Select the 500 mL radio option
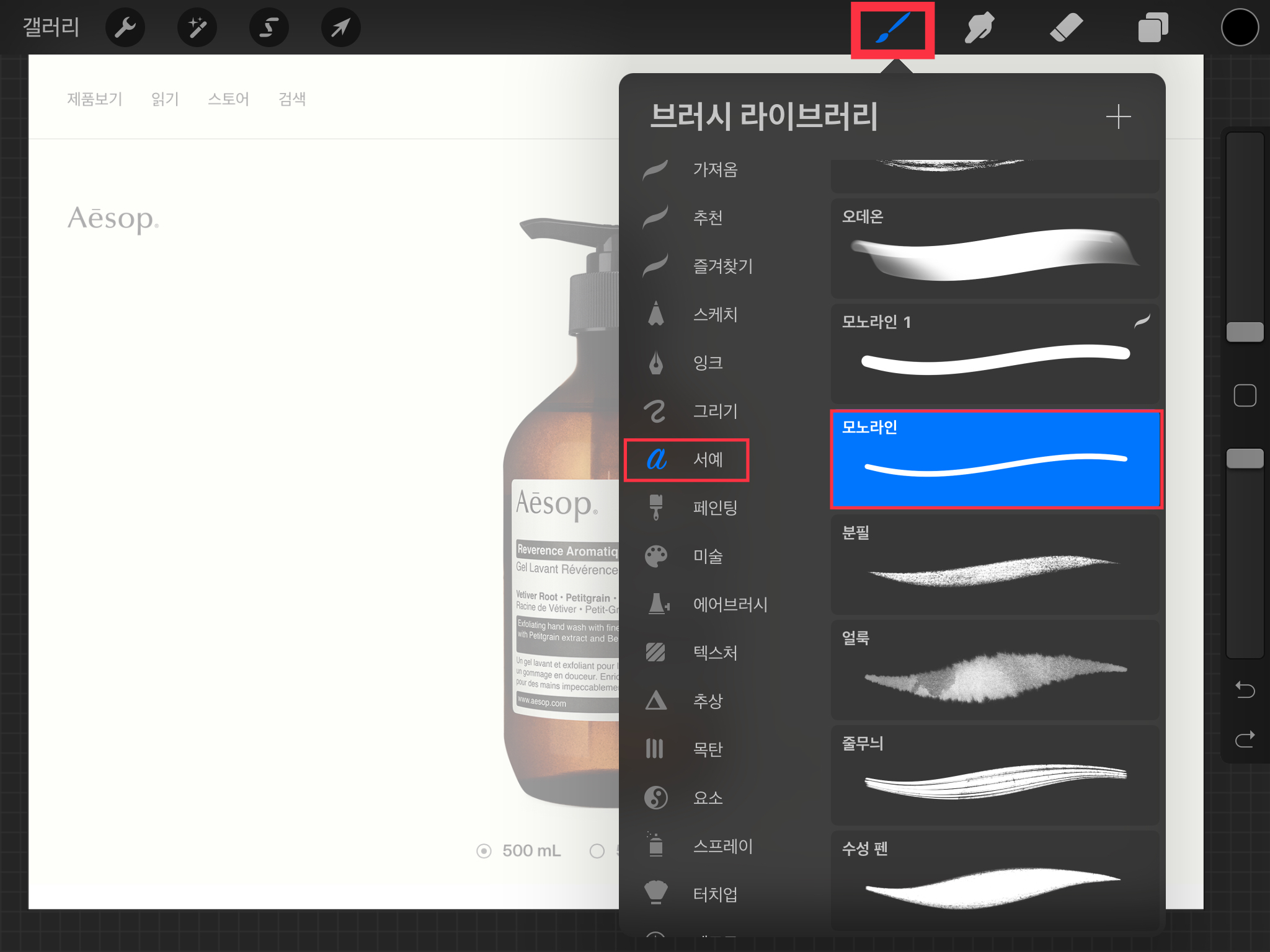Viewport: 1270px width, 952px height. point(484,851)
